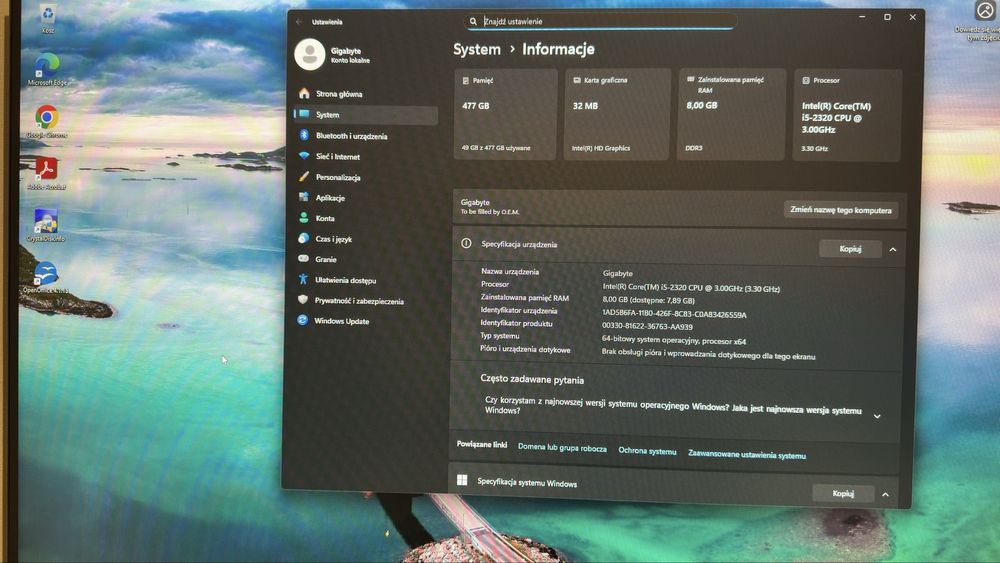
Task: Click Zmień nazwę tego komputera button
Action: point(841,210)
